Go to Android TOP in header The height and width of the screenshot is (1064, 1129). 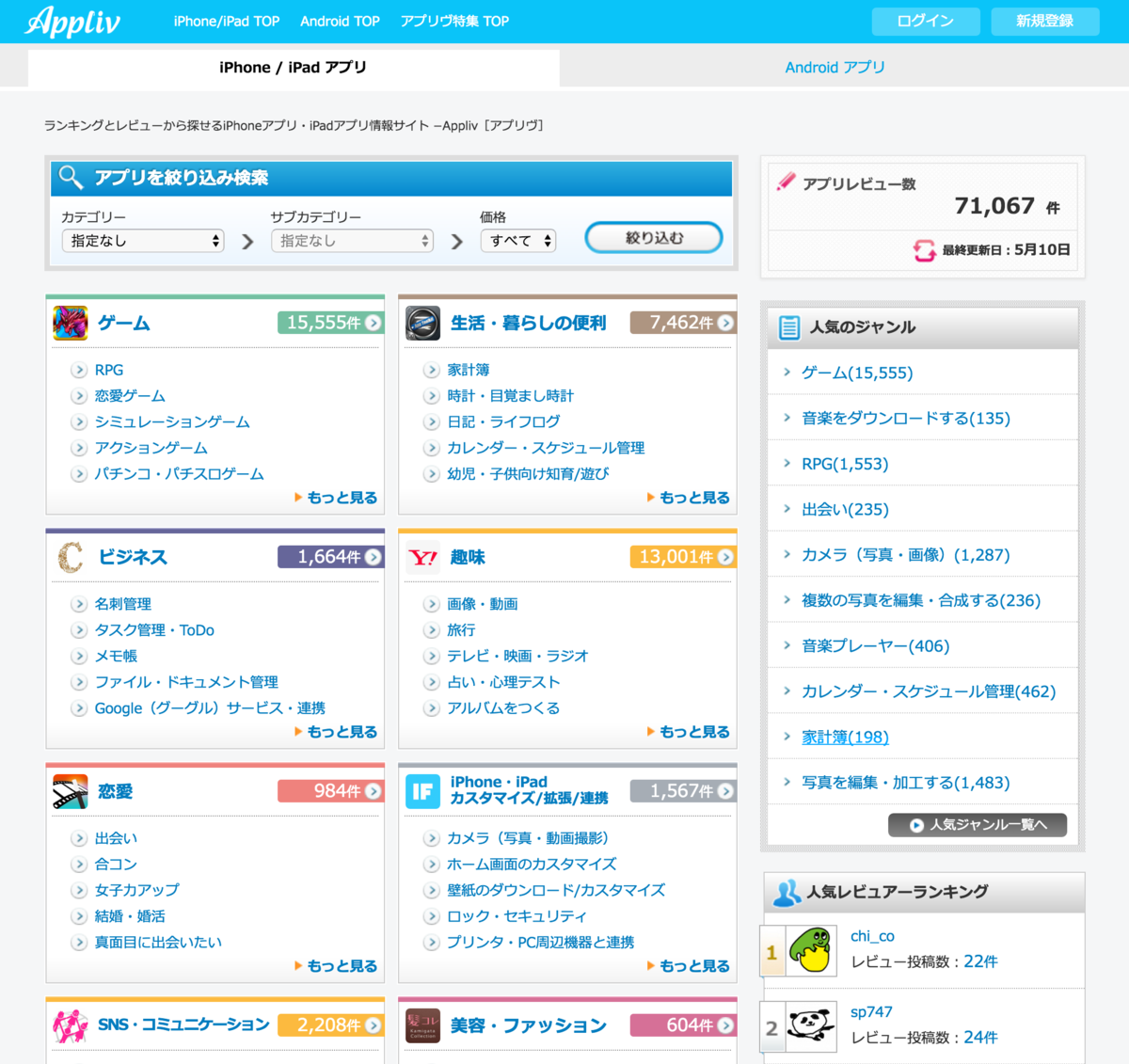click(340, 22)
